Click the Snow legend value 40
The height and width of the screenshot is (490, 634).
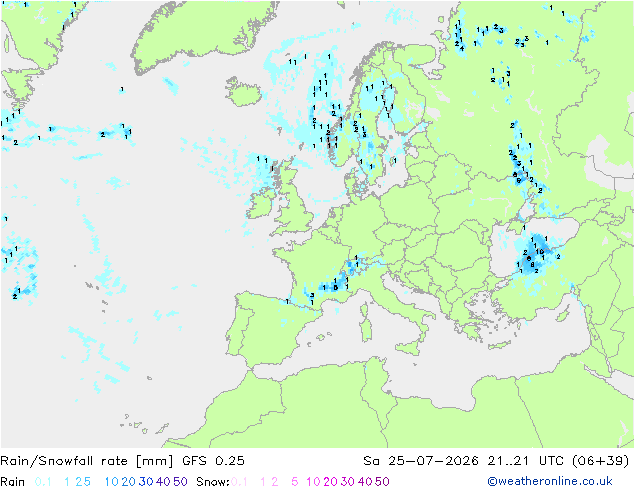[365, 482]
